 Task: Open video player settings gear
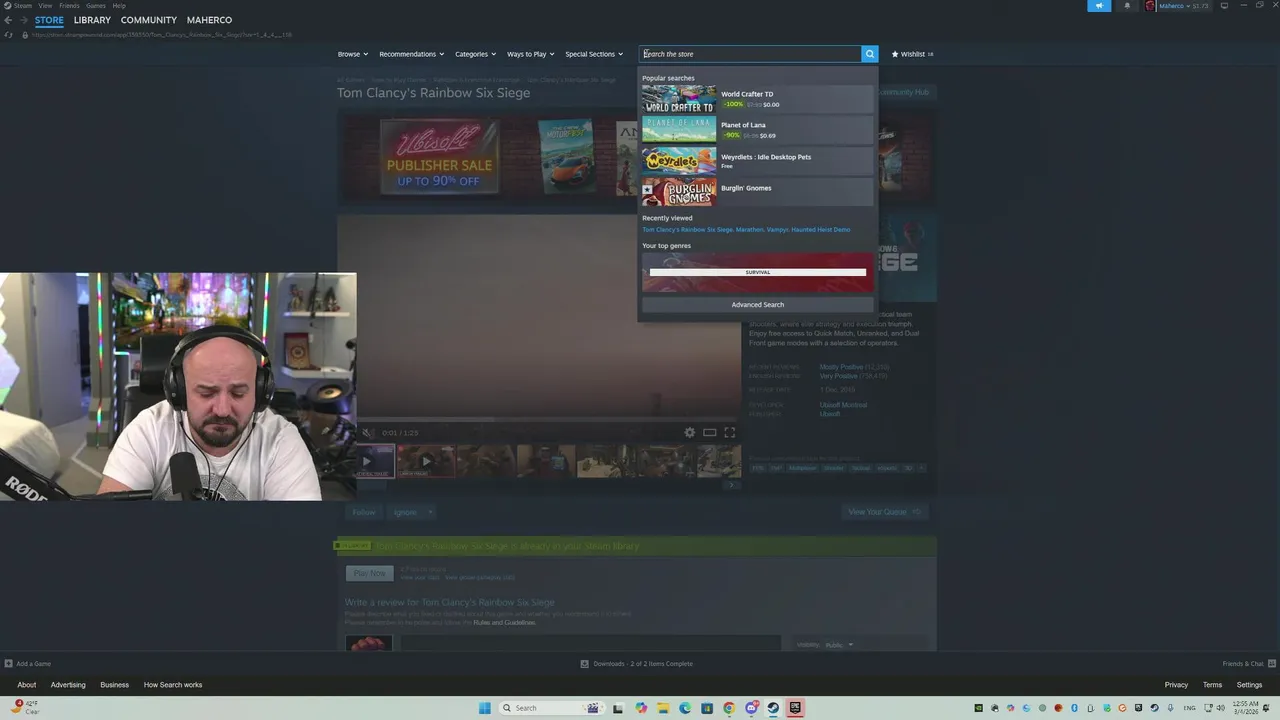(x=689, y=432)
